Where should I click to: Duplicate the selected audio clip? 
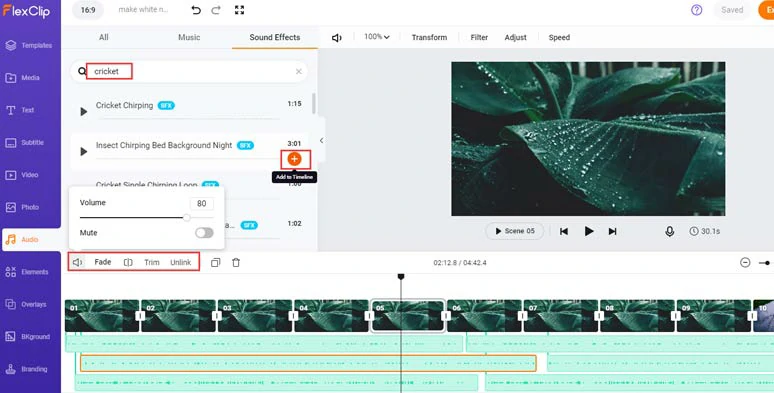click(215, 263)
